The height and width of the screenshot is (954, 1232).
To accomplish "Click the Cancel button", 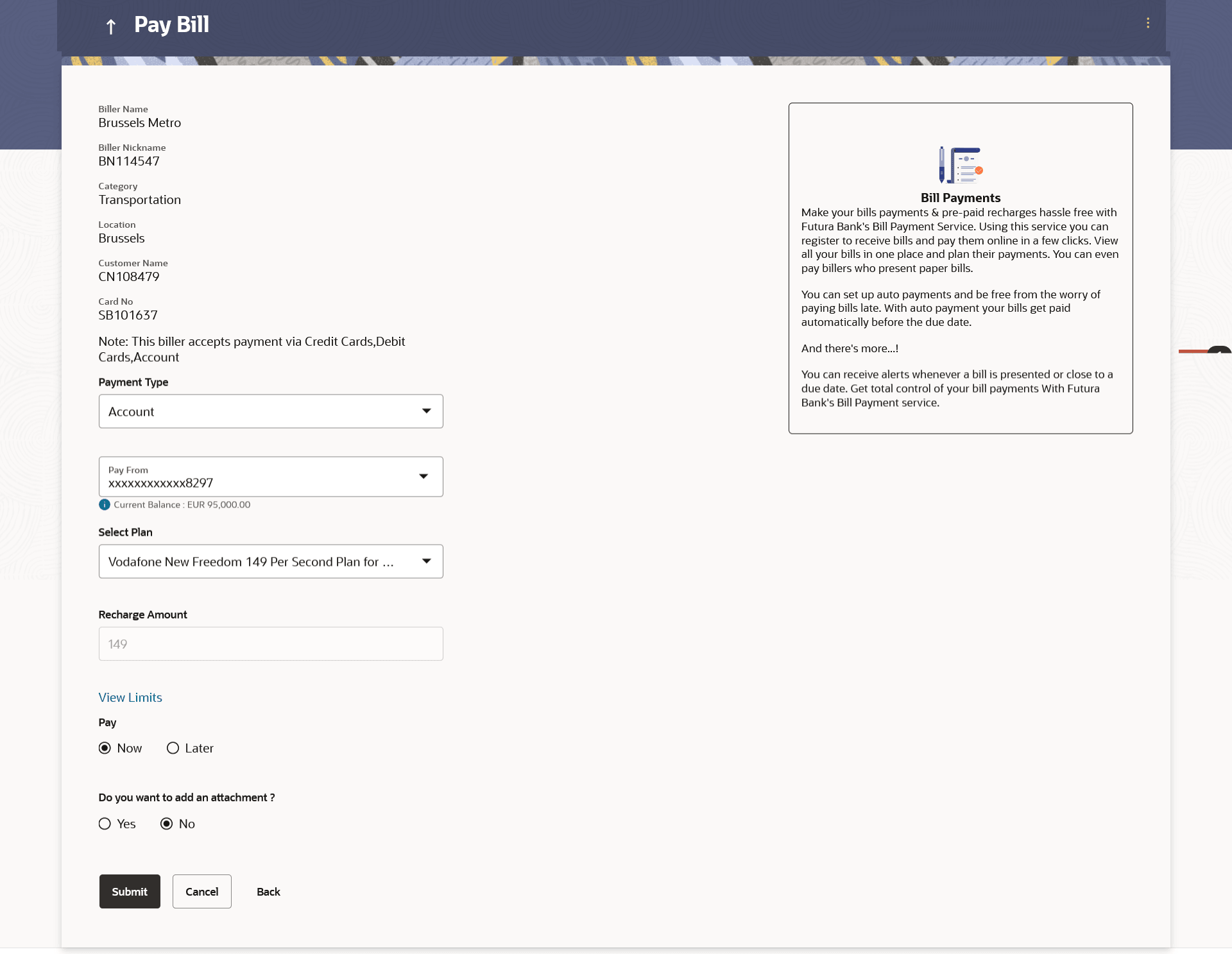I will click(201, 892).
